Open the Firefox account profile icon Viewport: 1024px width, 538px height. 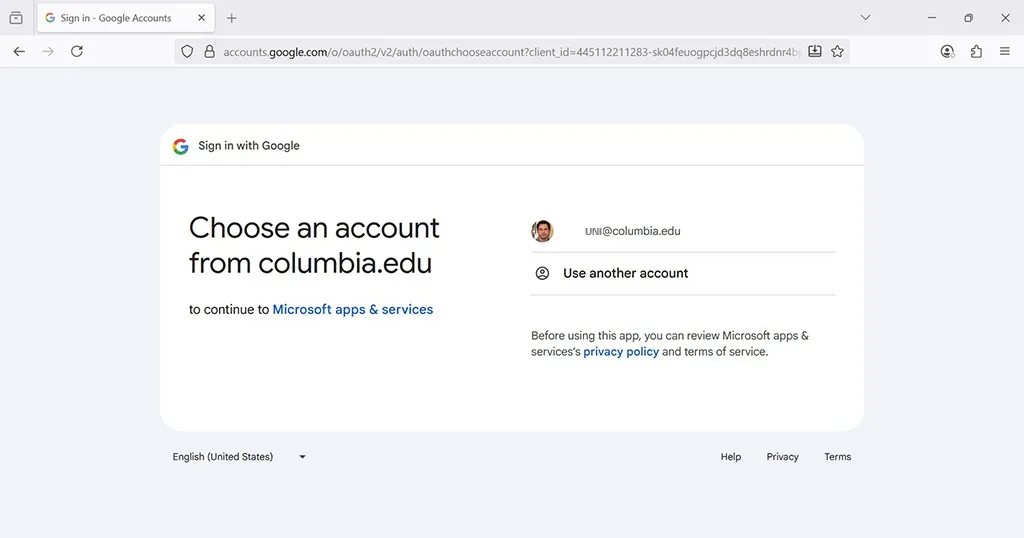click(947, 52)
